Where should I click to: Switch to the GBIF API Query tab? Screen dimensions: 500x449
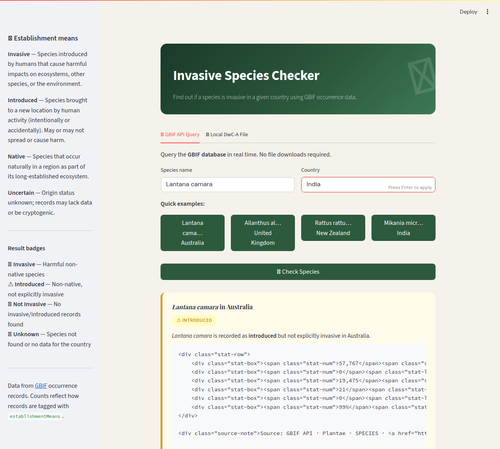point(180,135)
